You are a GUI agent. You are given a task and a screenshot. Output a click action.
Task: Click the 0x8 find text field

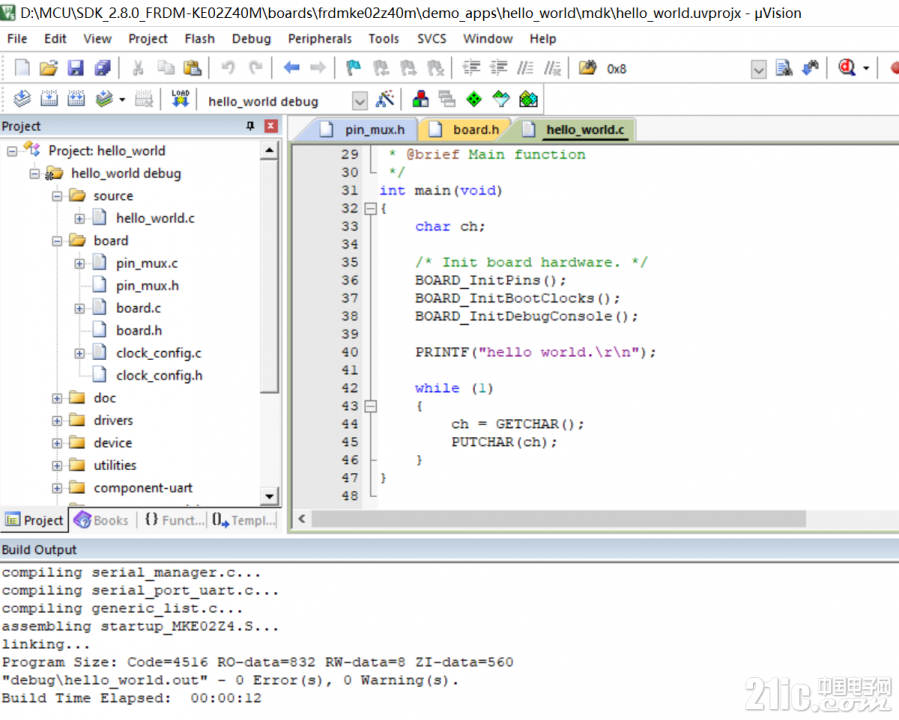point(677,69)
